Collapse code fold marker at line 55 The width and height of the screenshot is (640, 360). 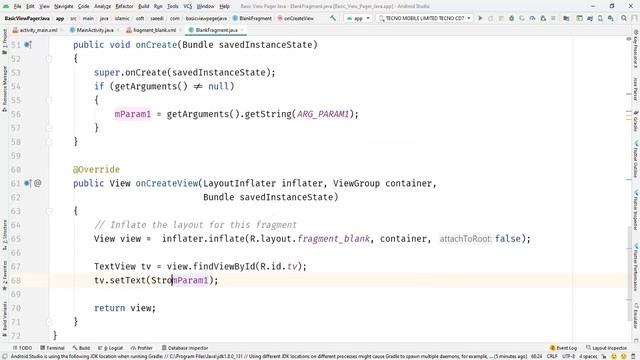(49, 100)
